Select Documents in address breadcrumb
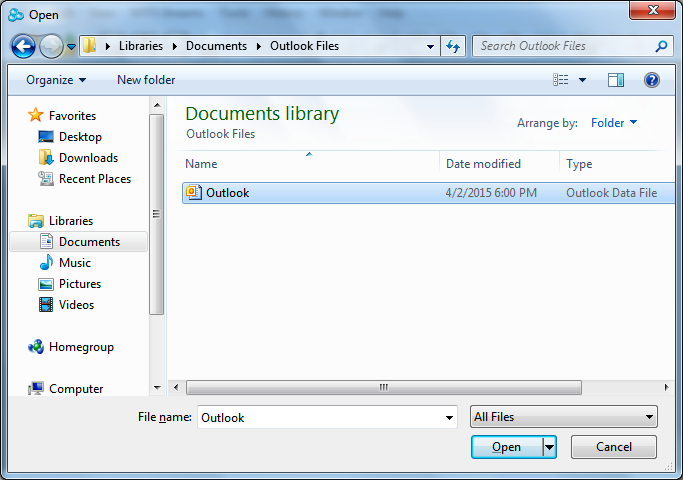This screenshot has height=480, width=683. 216,46
